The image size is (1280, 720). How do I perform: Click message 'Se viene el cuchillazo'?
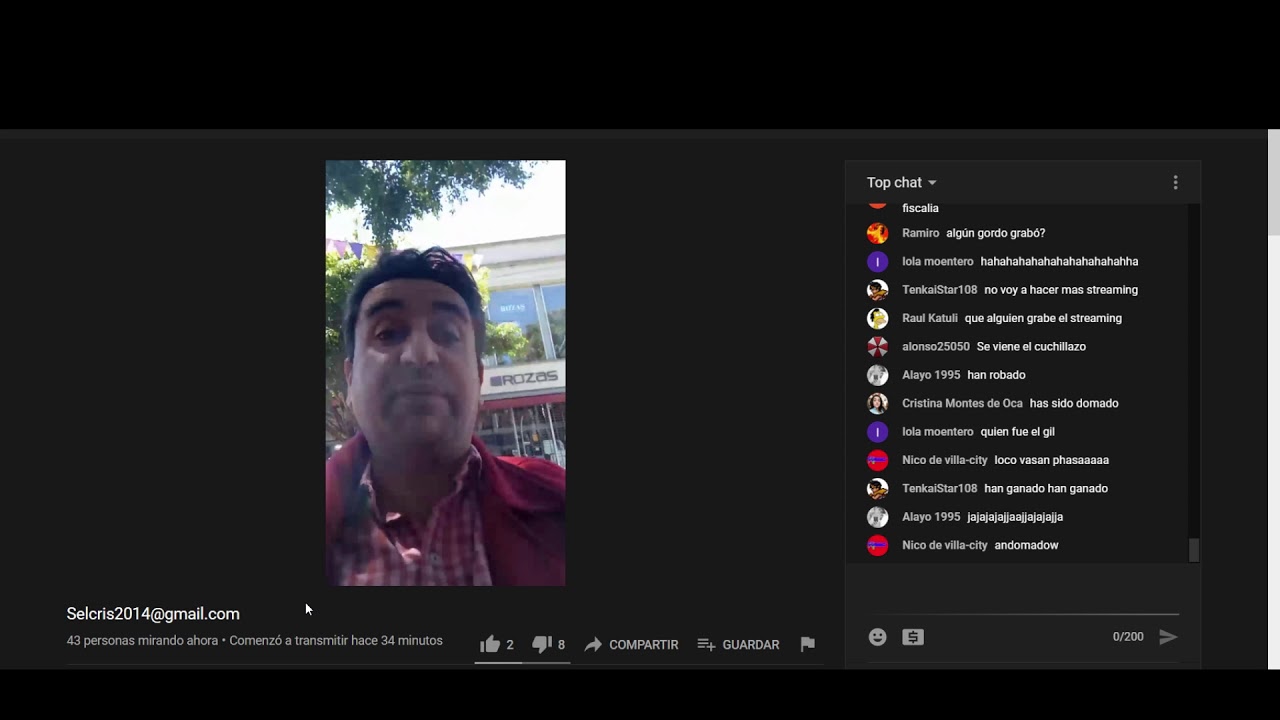click(1031, 347)
